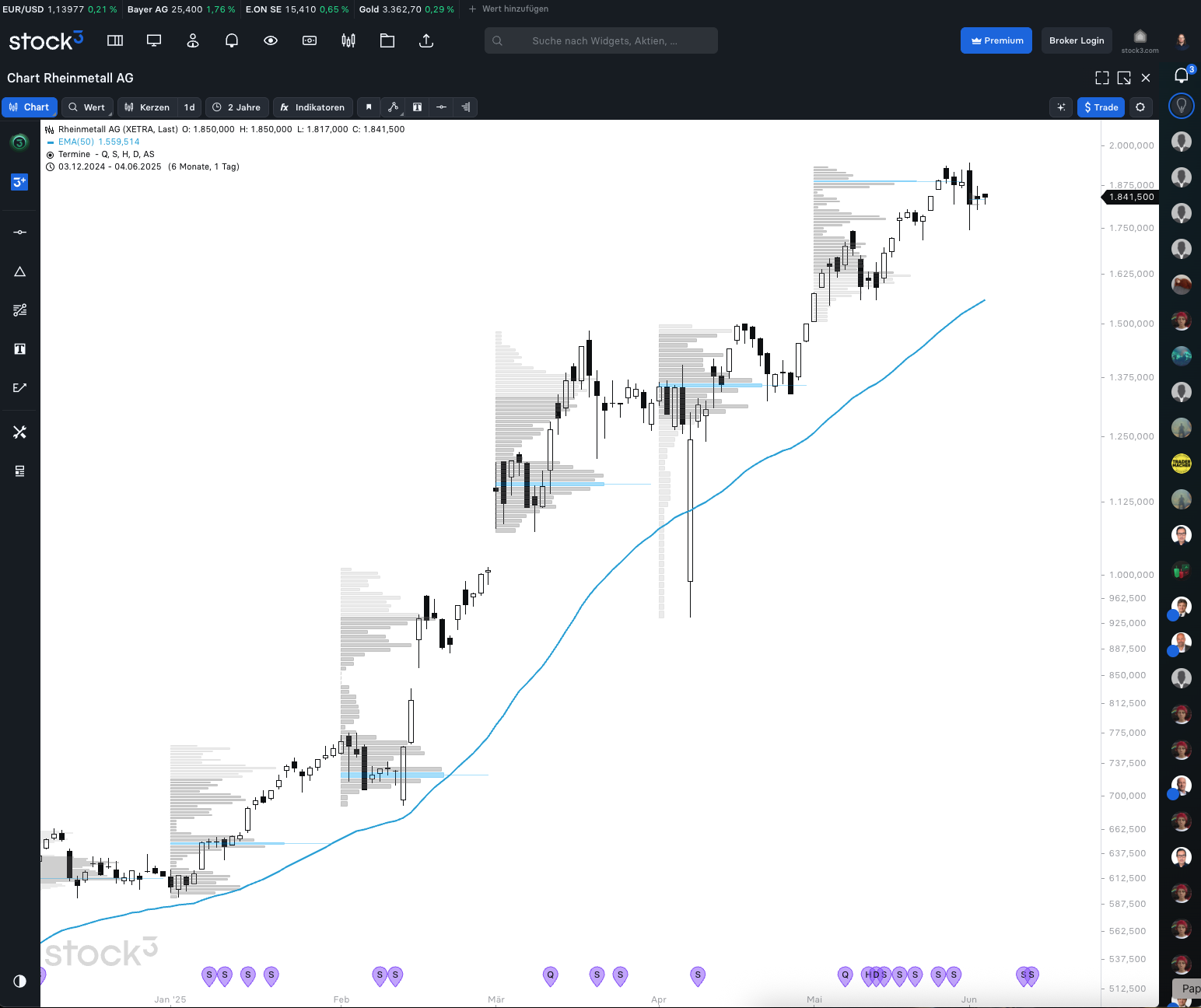Open the person/expert icon in top bar

(193, 40)
